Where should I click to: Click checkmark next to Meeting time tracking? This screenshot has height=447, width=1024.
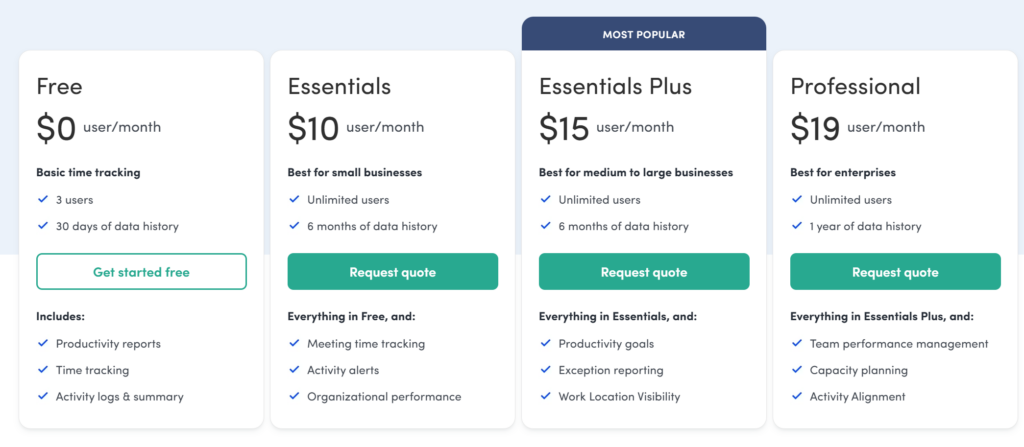(x=294, y=344)
